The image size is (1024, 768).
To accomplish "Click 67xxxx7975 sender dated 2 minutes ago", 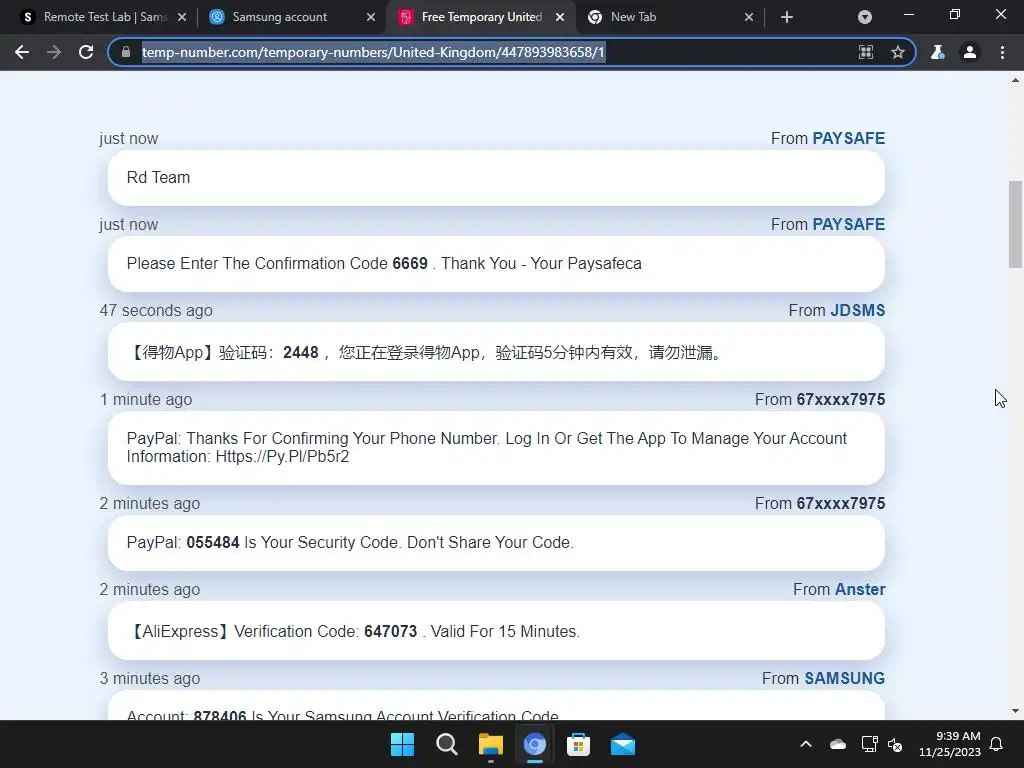I will click(840, 504).
